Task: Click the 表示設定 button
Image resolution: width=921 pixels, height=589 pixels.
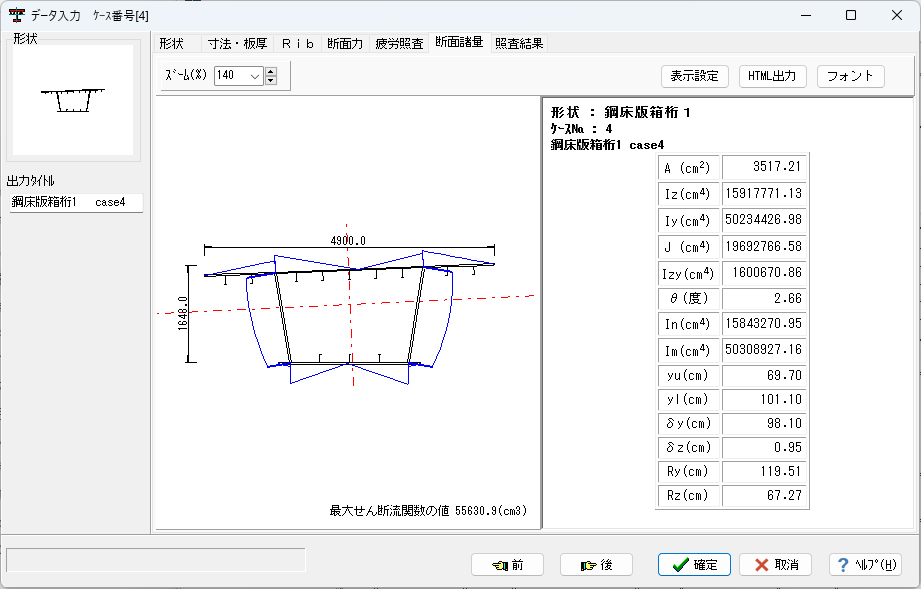Action: tap(694, 76)
